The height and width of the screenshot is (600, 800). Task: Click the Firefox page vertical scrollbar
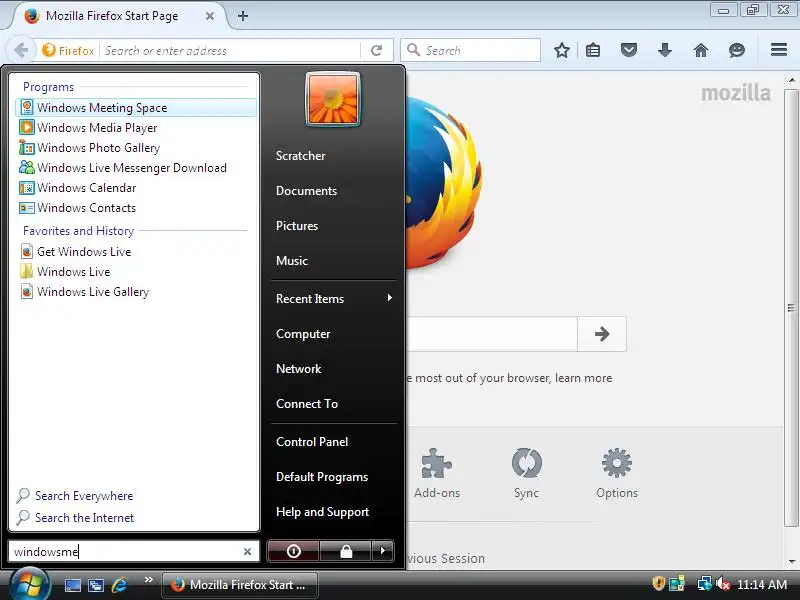791,308
